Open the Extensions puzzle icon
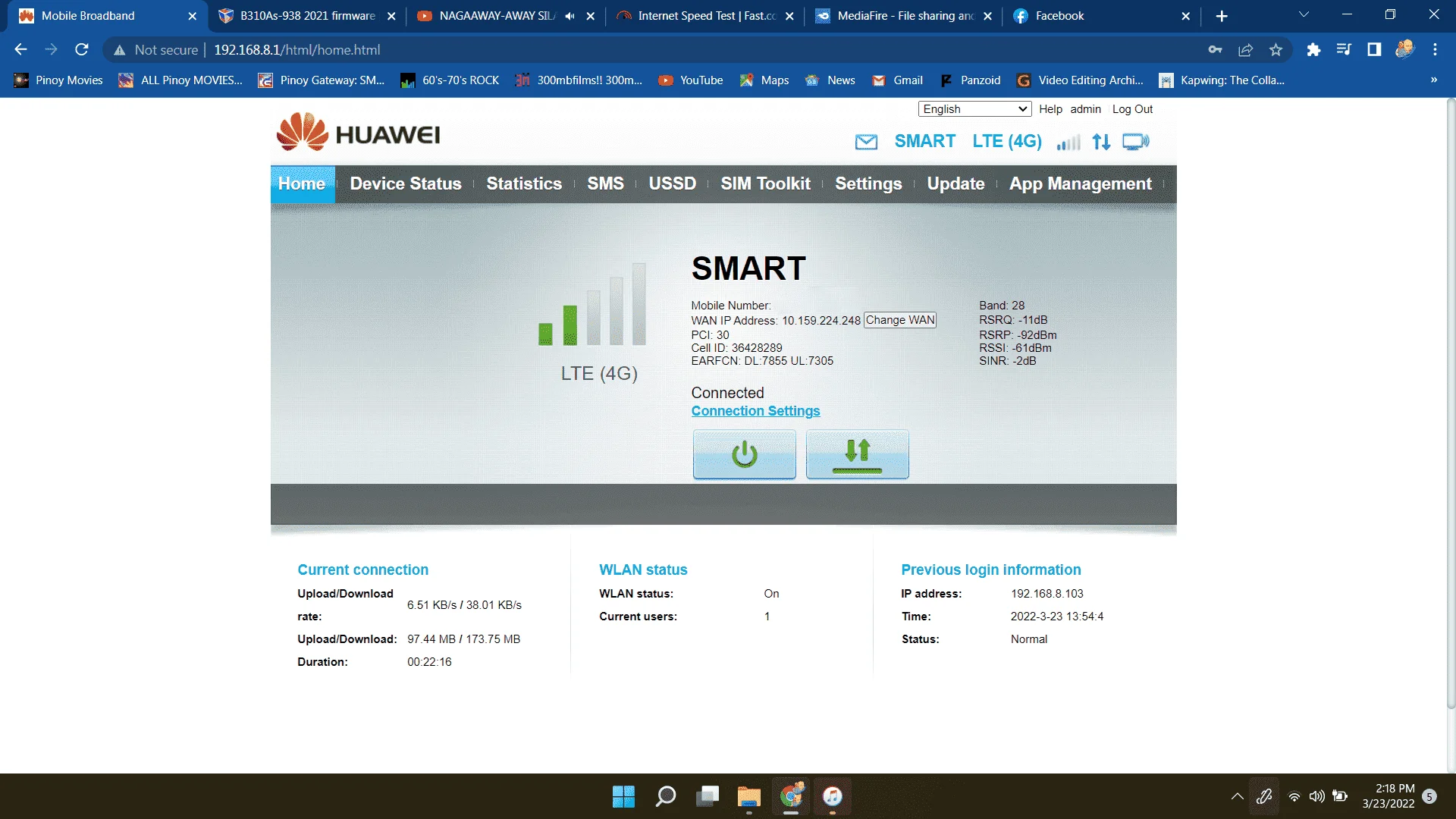Image resolution: width=1456 pixels, height=819 pixels. (1313, 49)
